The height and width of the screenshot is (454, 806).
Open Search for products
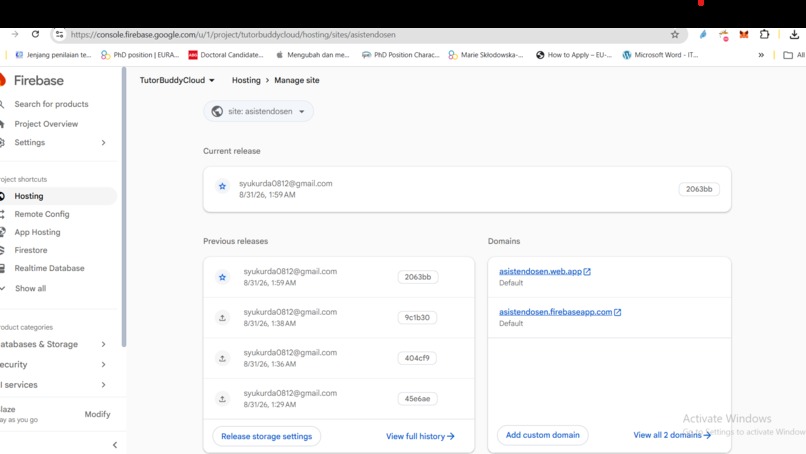point(51,104)
